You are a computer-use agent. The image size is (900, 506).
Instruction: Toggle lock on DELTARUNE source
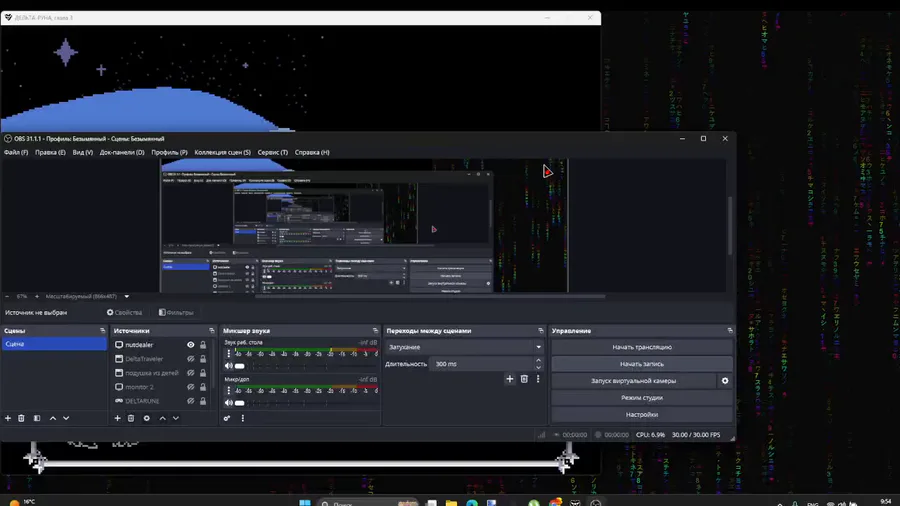click(203, 401)
